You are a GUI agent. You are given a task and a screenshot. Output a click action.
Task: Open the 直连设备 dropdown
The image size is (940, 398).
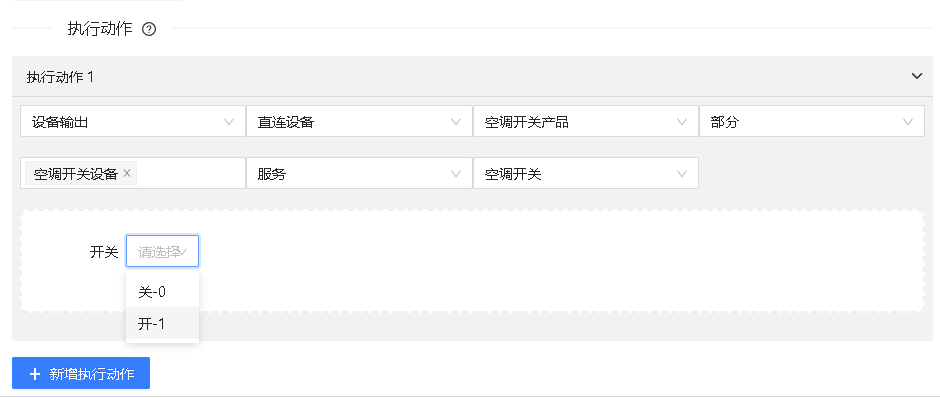[359, 122]
